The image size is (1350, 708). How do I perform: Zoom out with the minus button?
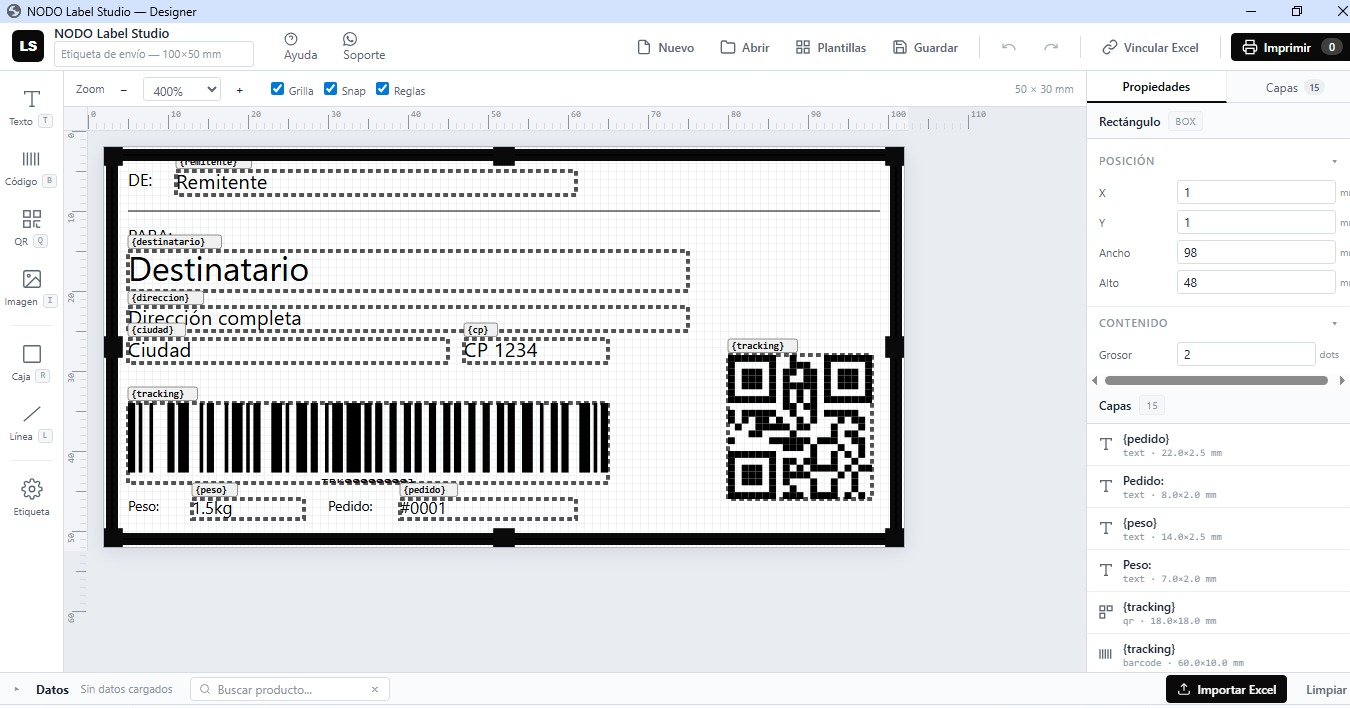pos(124,90)
